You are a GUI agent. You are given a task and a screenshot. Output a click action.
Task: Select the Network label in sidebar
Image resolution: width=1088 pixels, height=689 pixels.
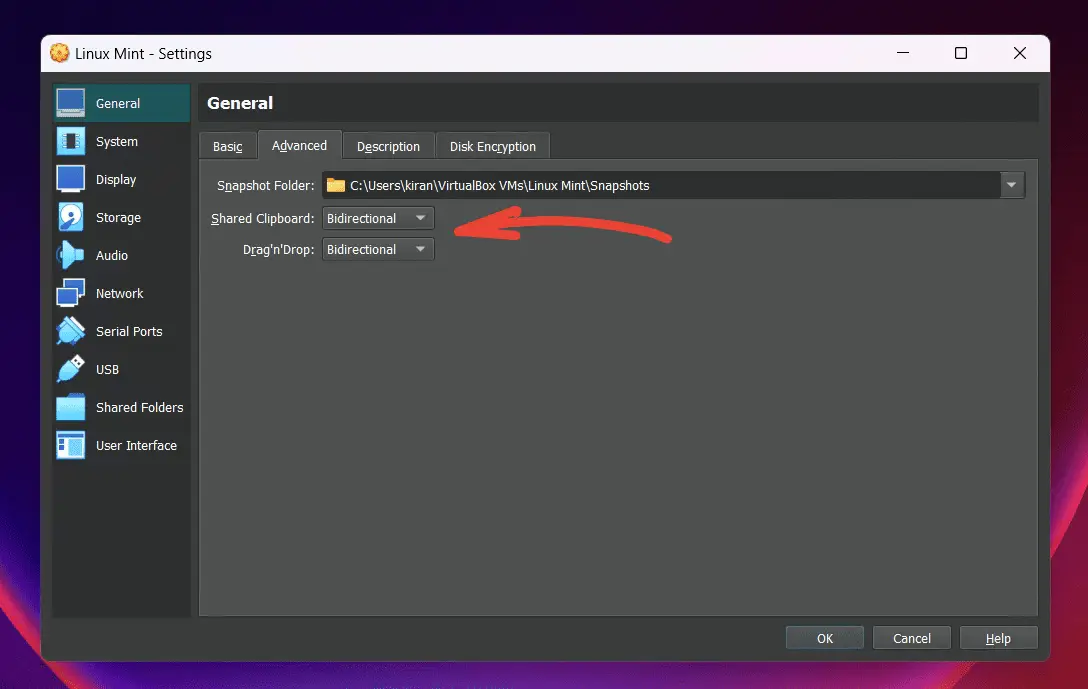pos(119,294)
